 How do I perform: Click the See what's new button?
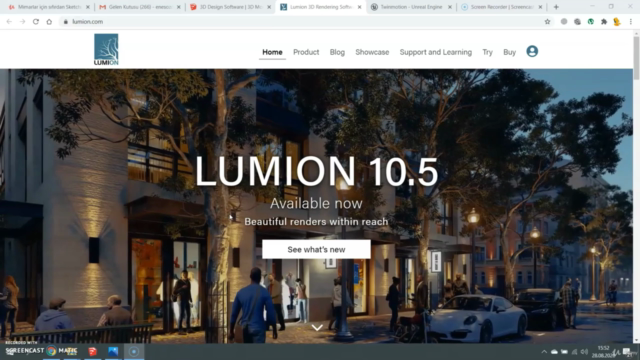tap(316, 249)
